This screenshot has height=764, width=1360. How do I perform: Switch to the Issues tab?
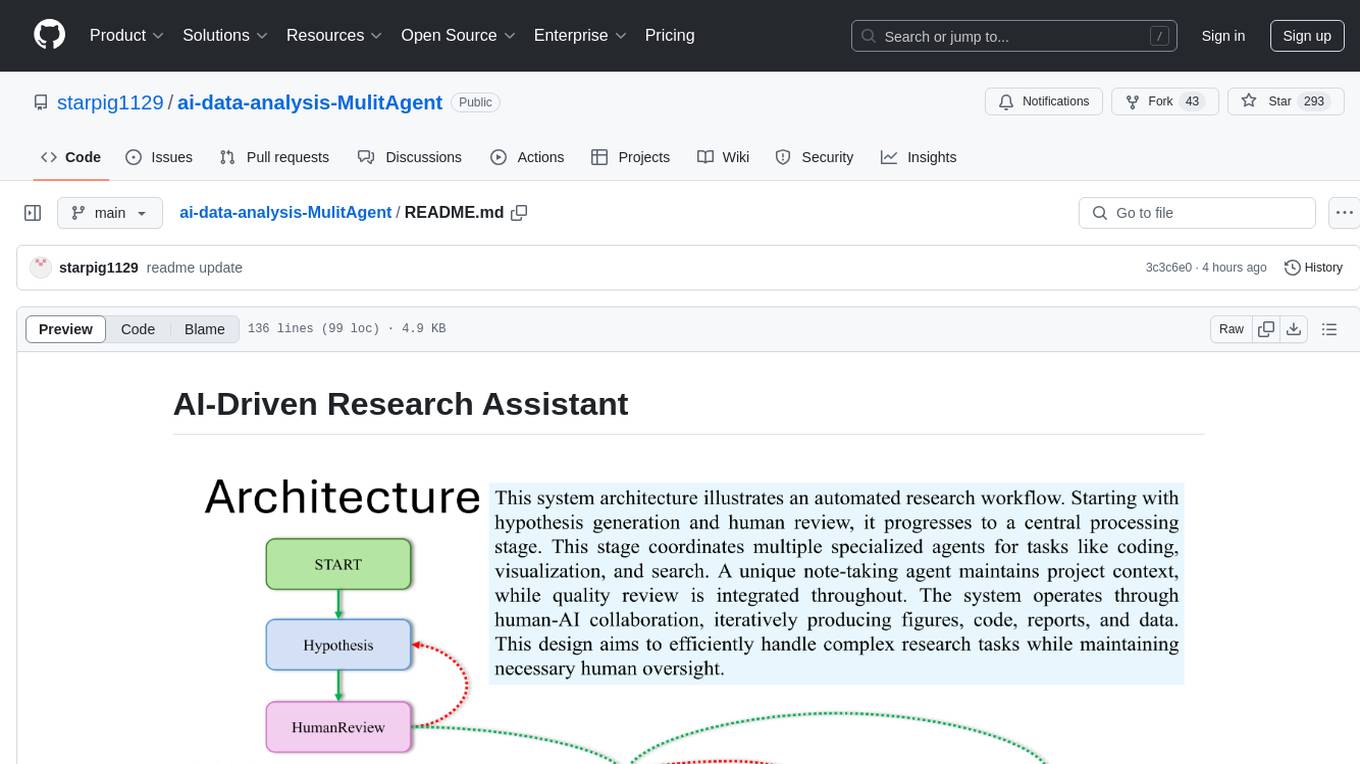[159, 157]
